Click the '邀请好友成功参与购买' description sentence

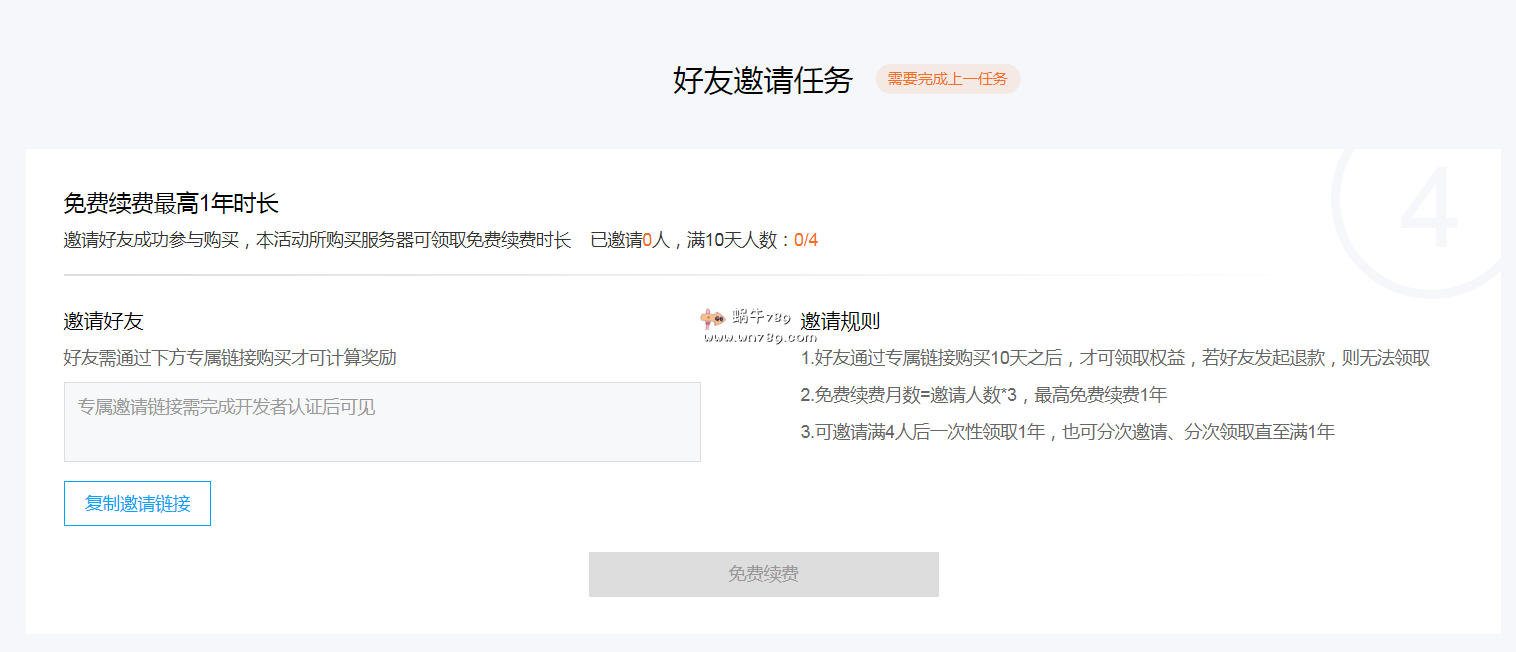pos(317,240)
